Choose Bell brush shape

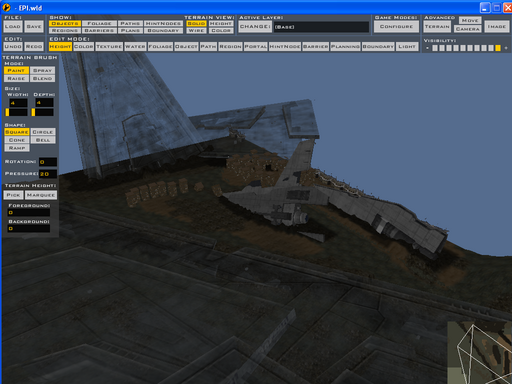(43, 140)
